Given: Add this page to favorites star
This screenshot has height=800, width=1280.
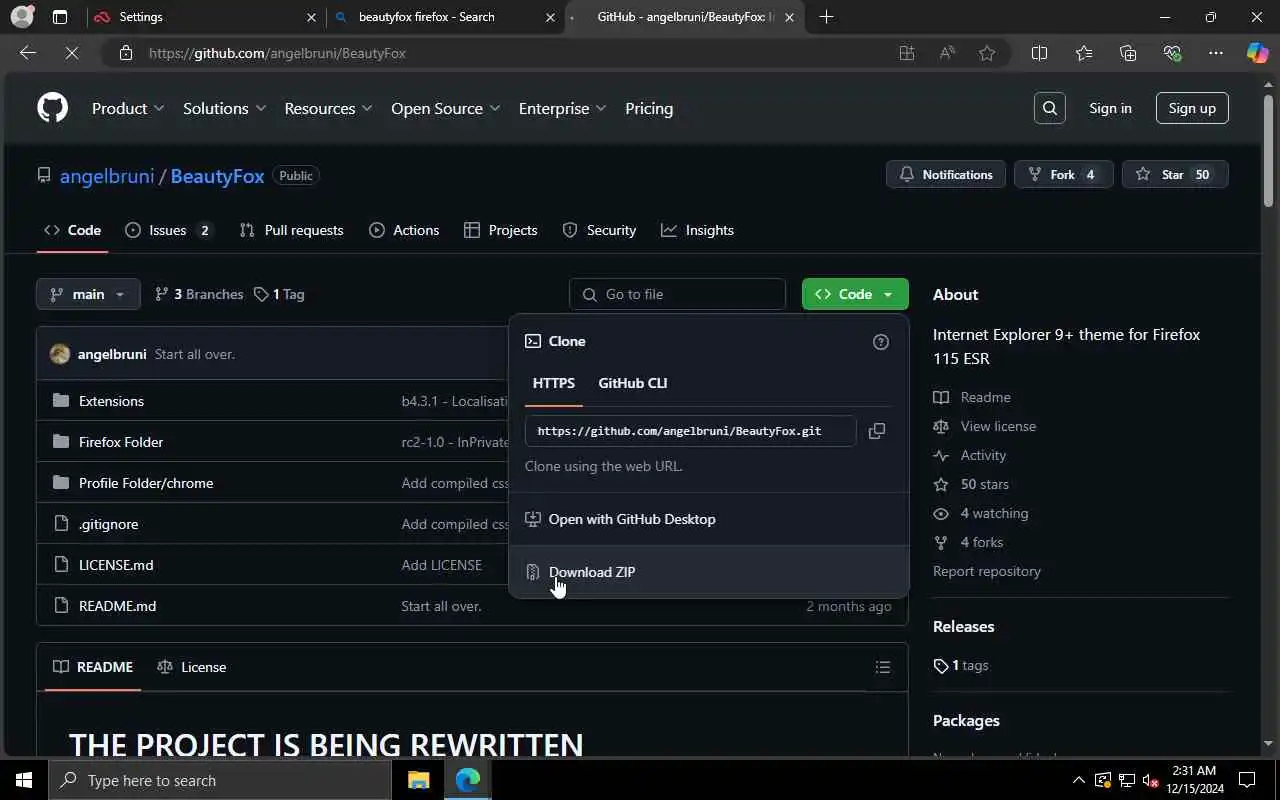Looking at the screenshot, I should pyautogui.click(x=987, y=53).
